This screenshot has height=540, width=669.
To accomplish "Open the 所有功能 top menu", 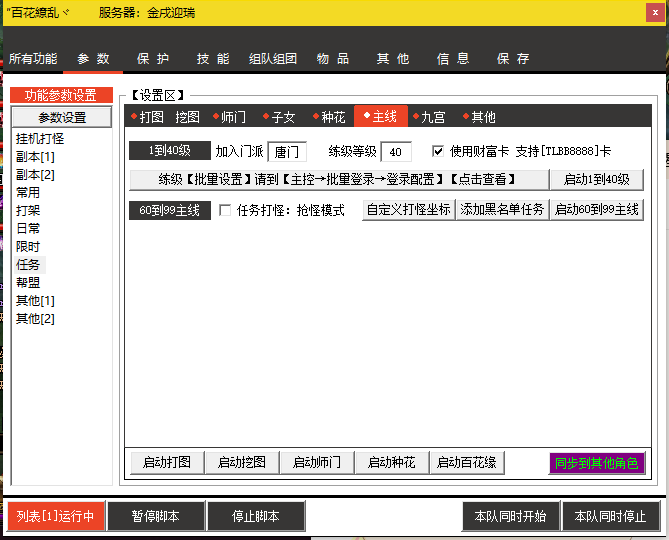I will [x=33, y=58].
